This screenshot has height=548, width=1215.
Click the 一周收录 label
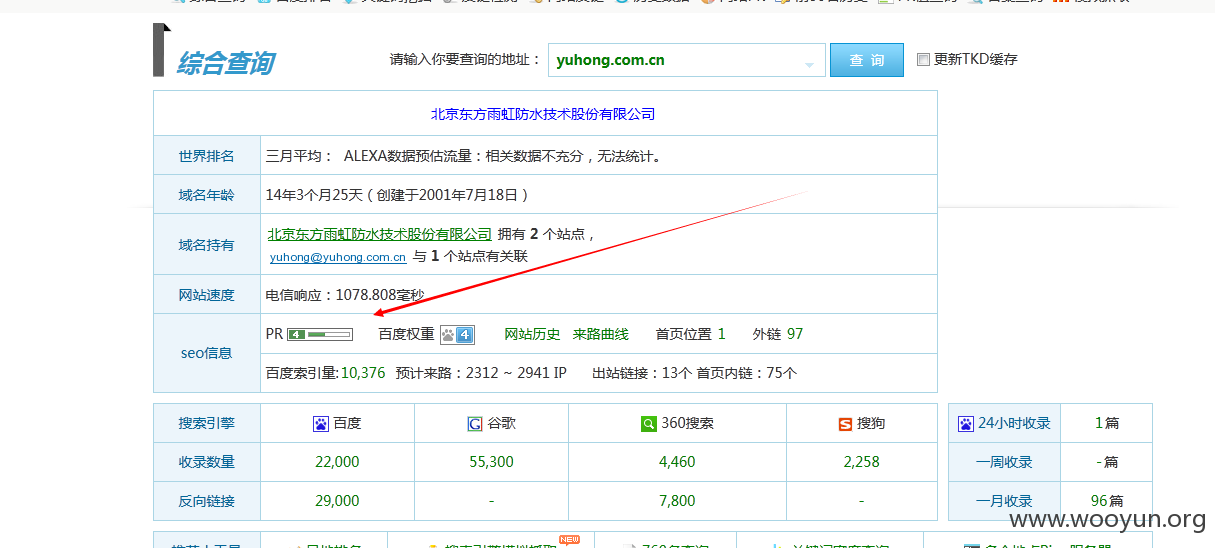coord(1004,462)
